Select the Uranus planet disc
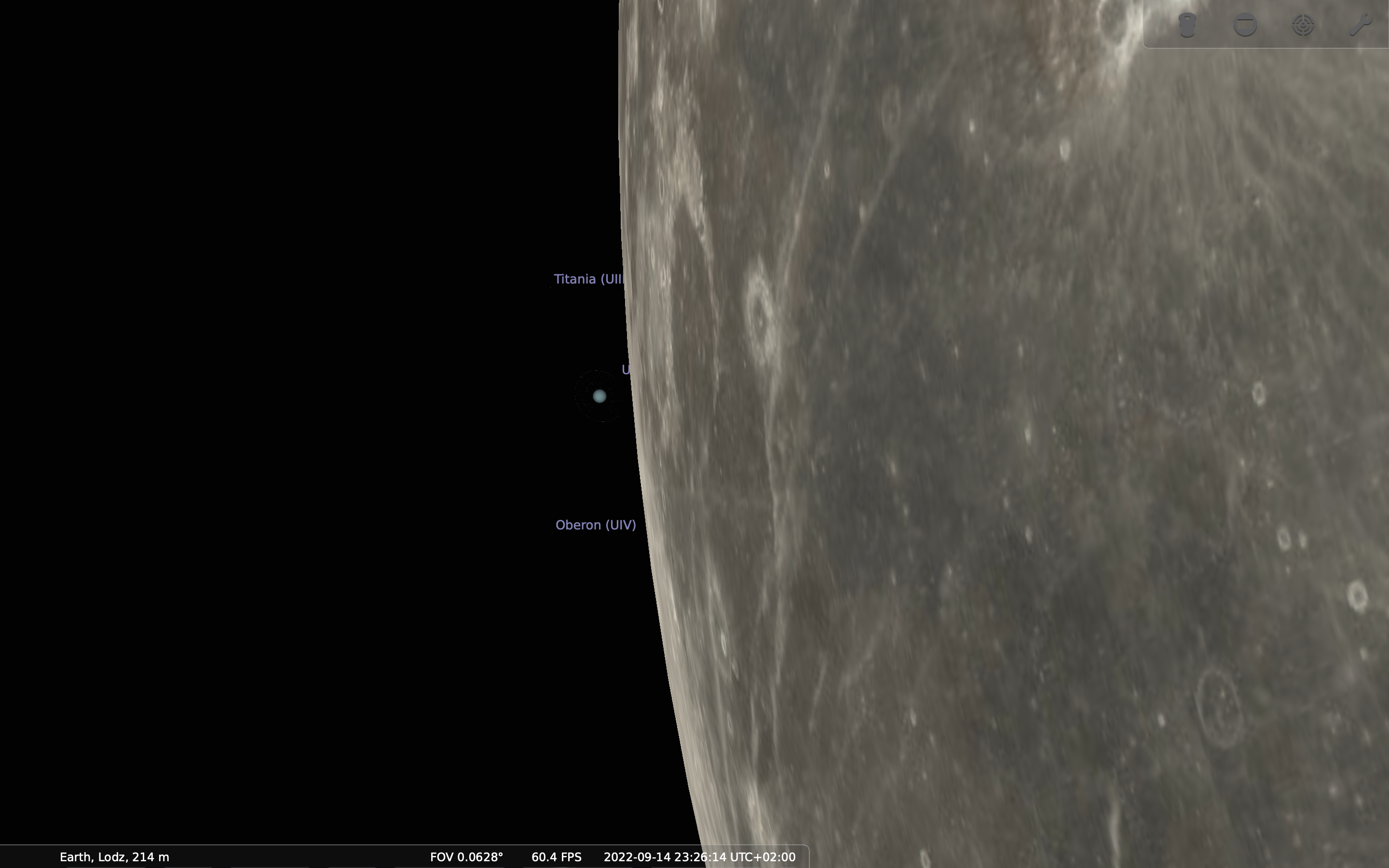This screenshot has height=868, width=1389. [x=599, y=396]
